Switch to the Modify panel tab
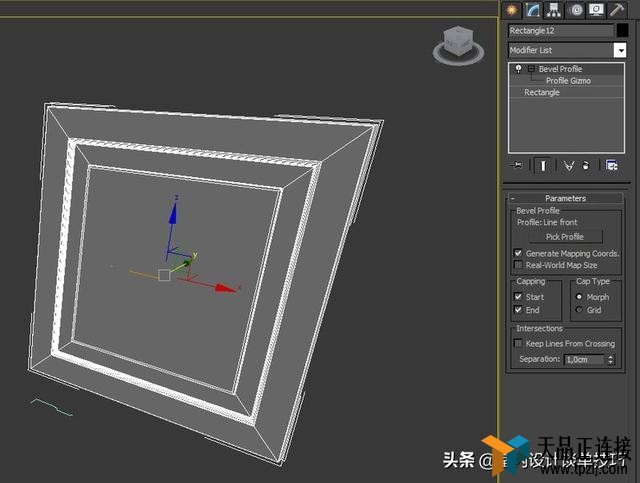640x483 pixels. pos(533,10)
